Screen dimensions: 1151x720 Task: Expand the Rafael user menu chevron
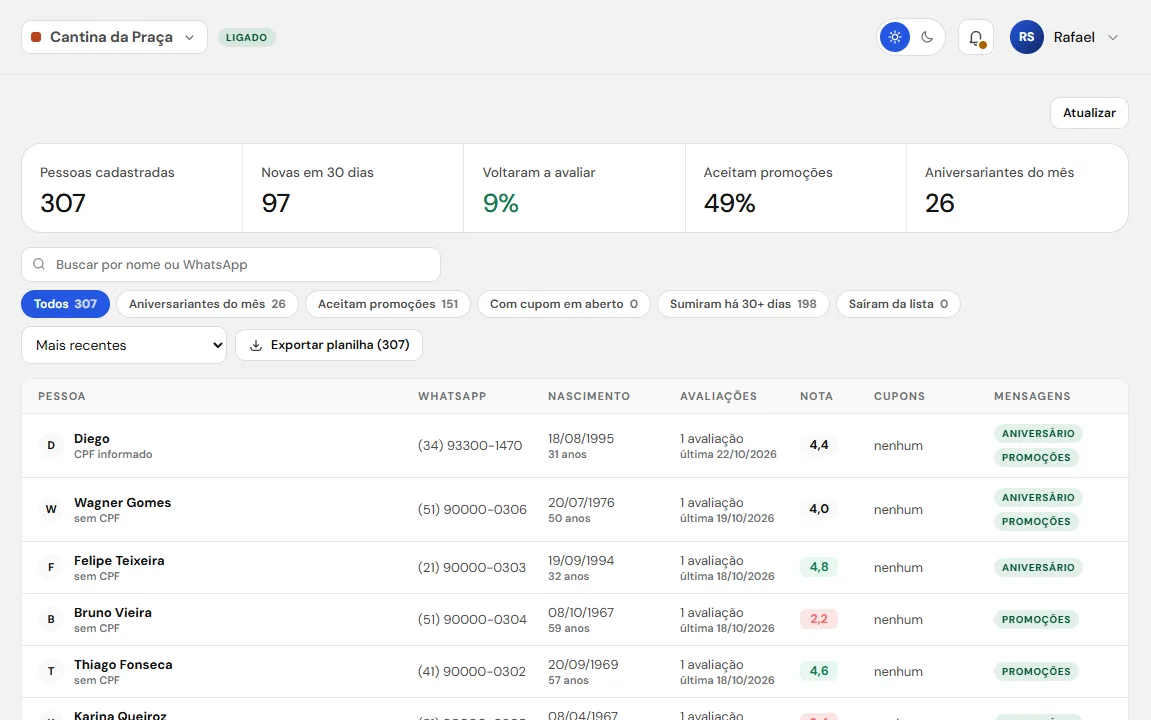(x=1113, y=37)
